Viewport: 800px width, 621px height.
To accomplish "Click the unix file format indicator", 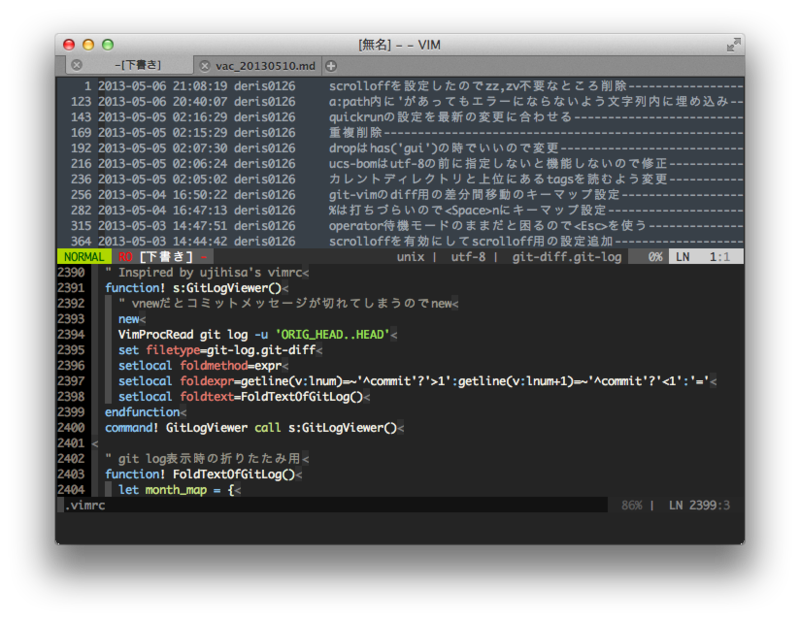I will (411, 257).
